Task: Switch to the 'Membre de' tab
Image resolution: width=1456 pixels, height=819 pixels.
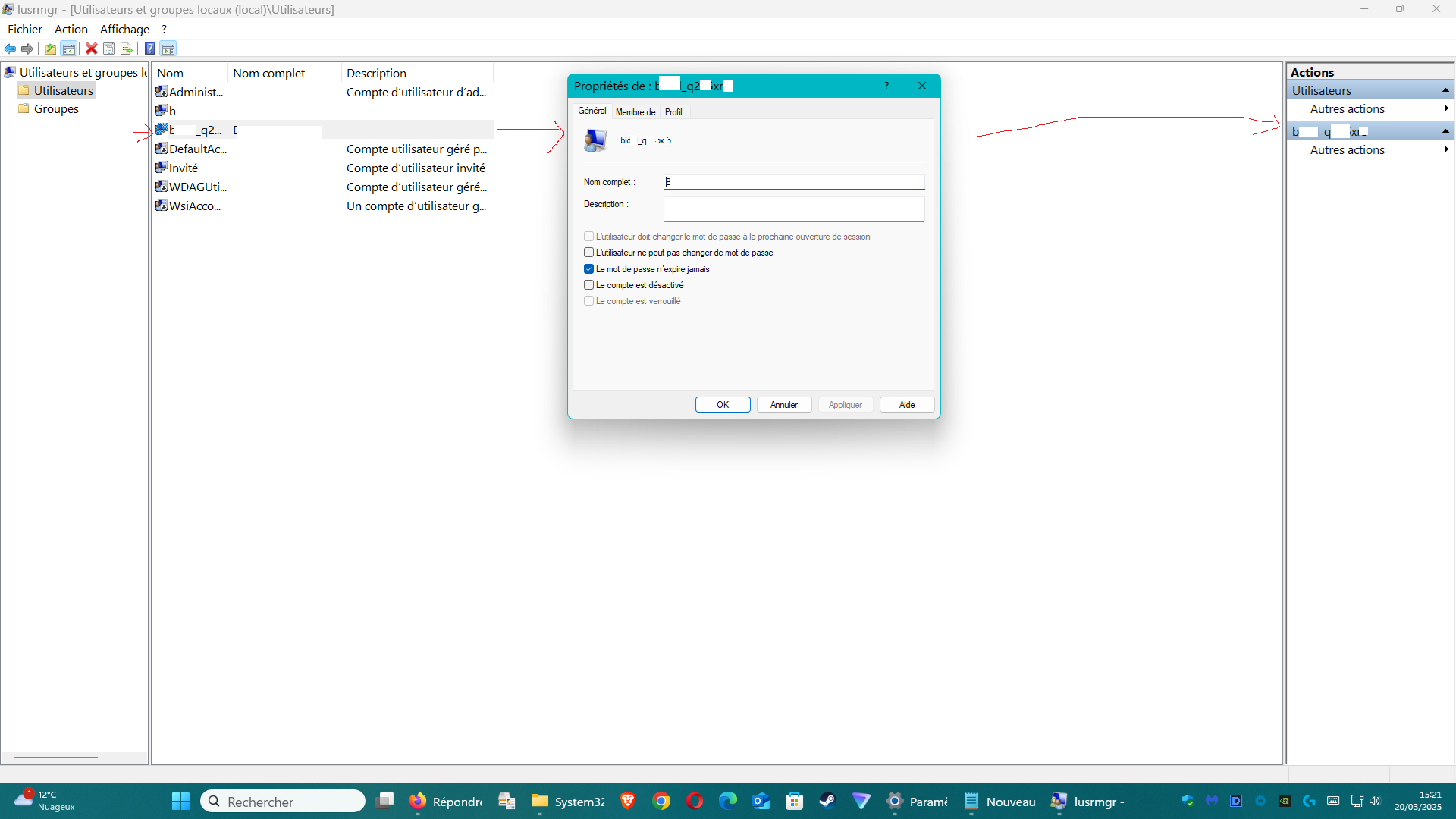Action: (x=635, y=112)
